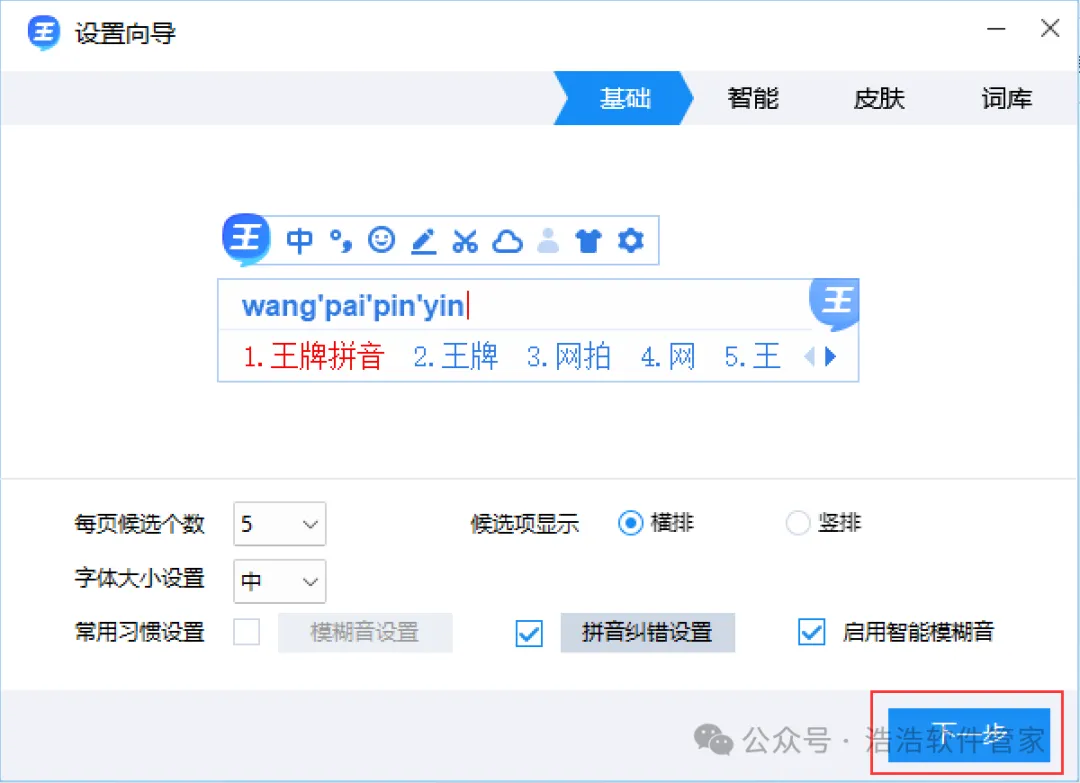The height and width of the screenshot is (783, 1080).
Task: Switch to the 词库 tab
Action: [x=1006, y=98]
